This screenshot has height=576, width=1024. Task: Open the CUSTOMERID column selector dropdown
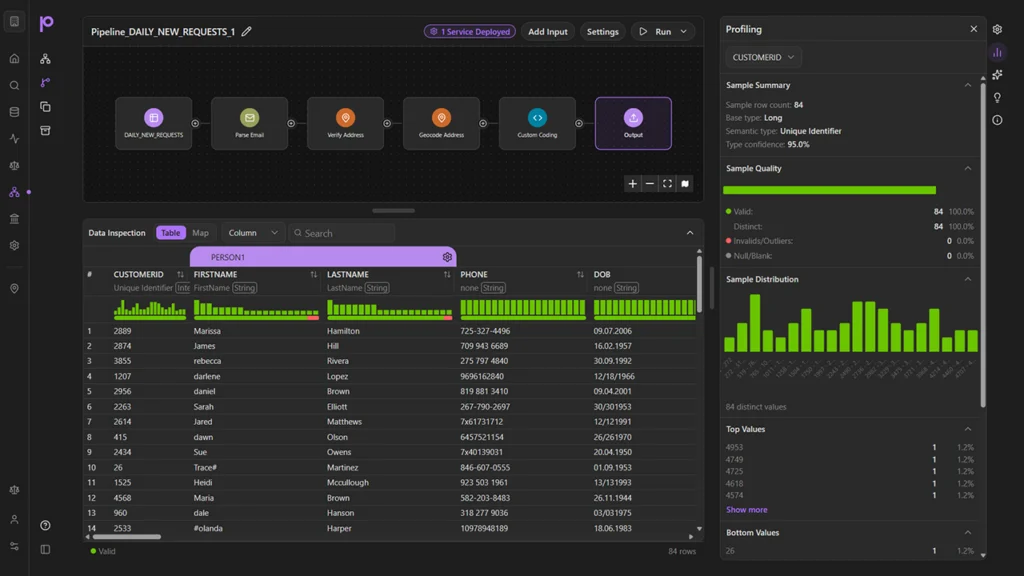763,57
